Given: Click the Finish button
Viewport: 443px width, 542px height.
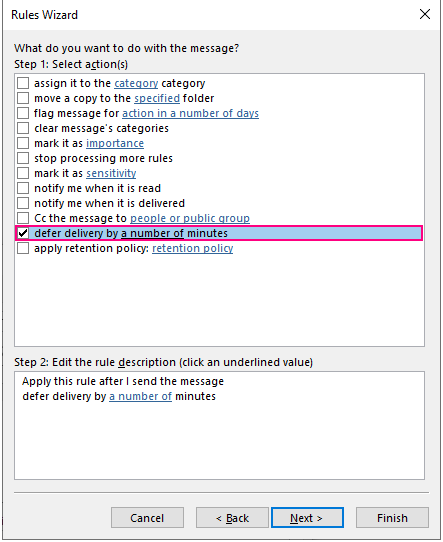Looking at the screenshot, I should click(392, 517).
